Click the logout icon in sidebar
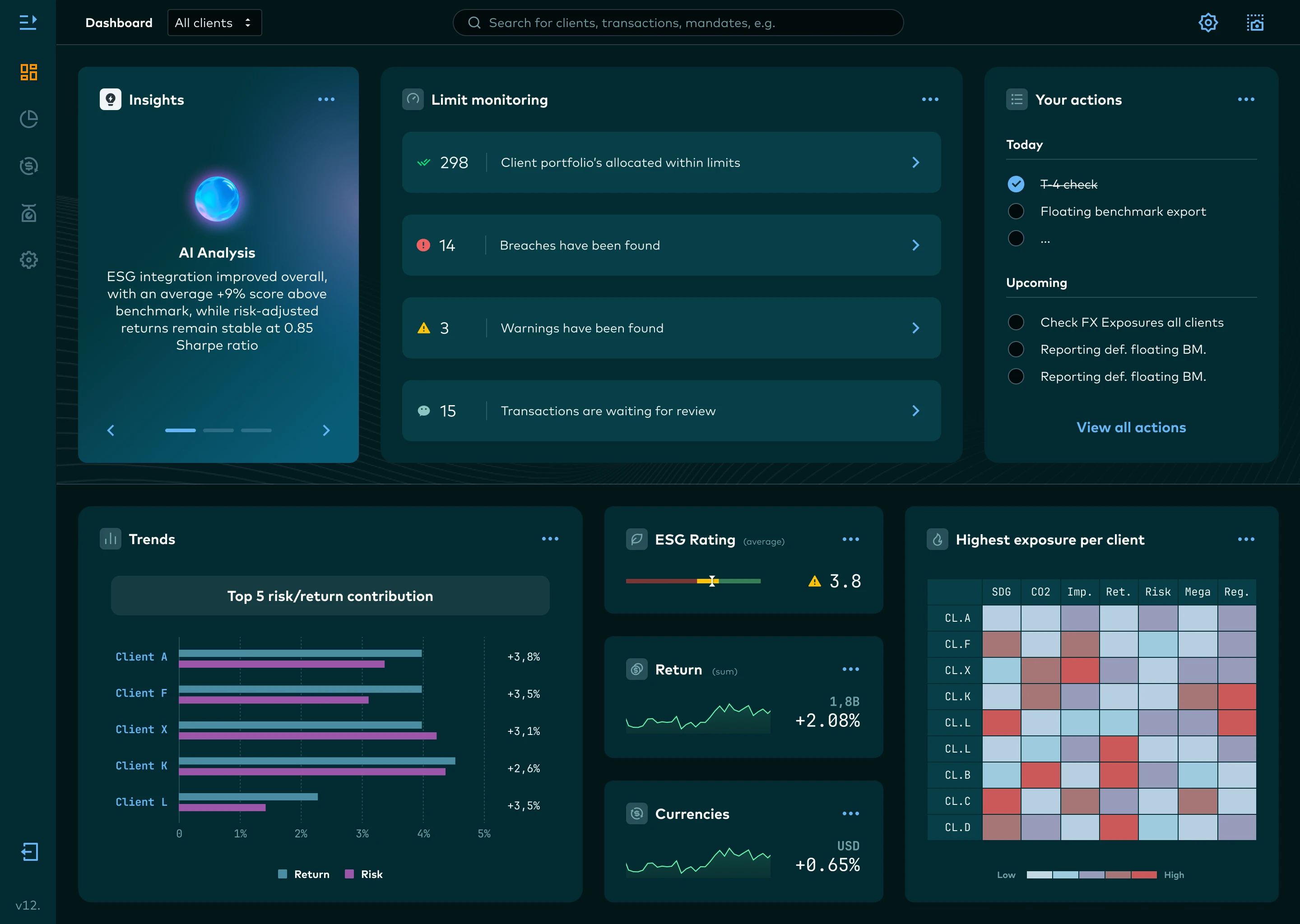 (29, 852)
